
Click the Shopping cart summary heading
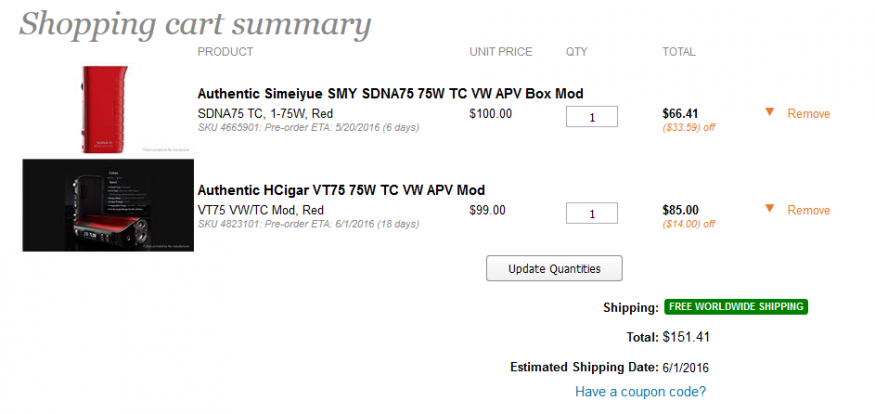coord(195,25)
